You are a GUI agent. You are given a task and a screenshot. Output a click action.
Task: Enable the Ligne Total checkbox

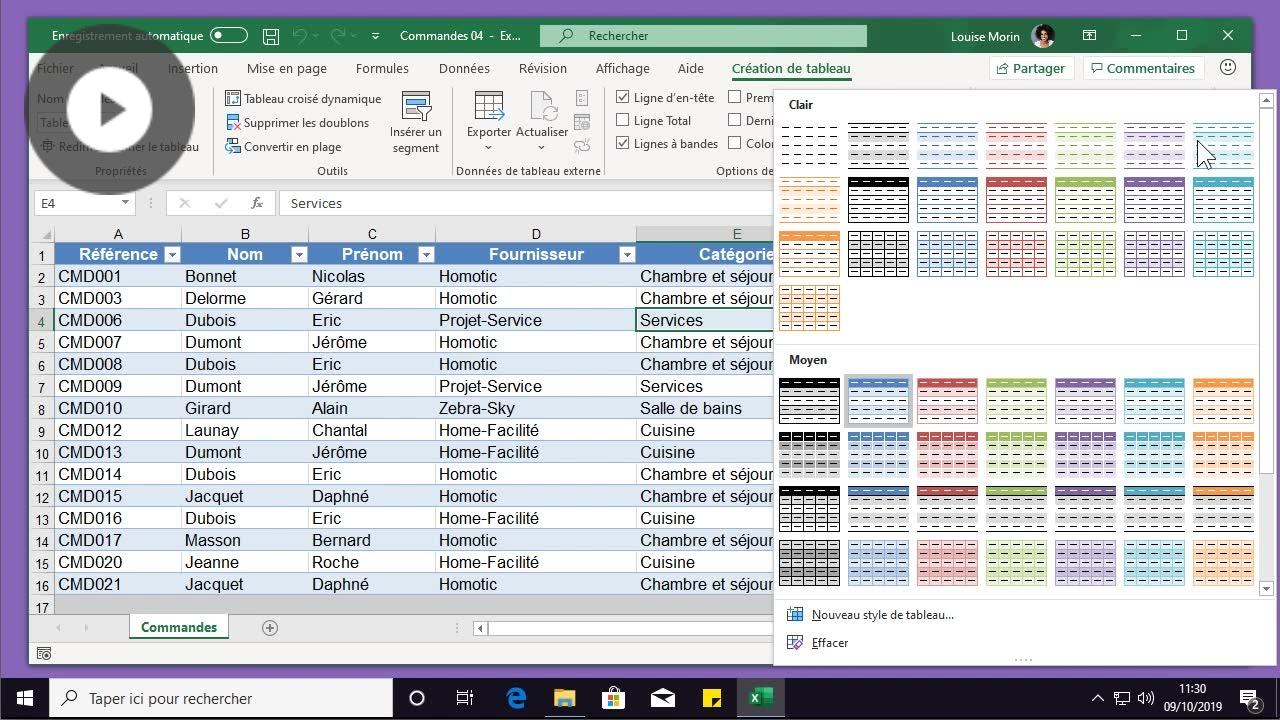click(x=623, y=121)
